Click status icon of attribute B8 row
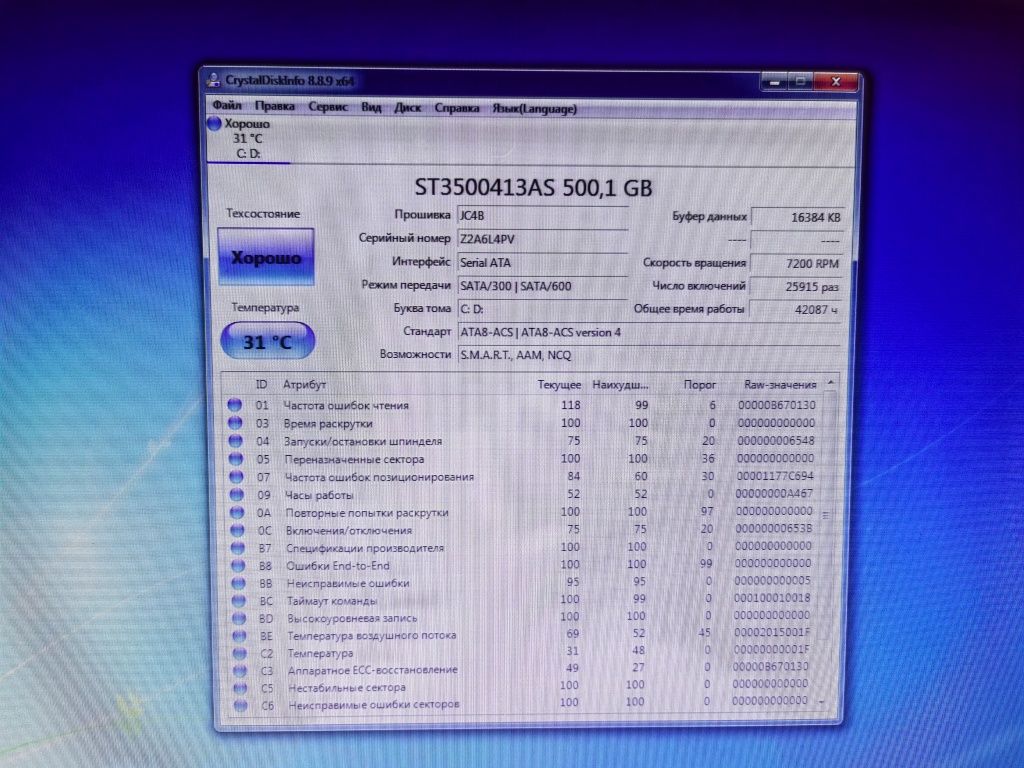This screenshot has width=1024, height=768. pos(238,566)
